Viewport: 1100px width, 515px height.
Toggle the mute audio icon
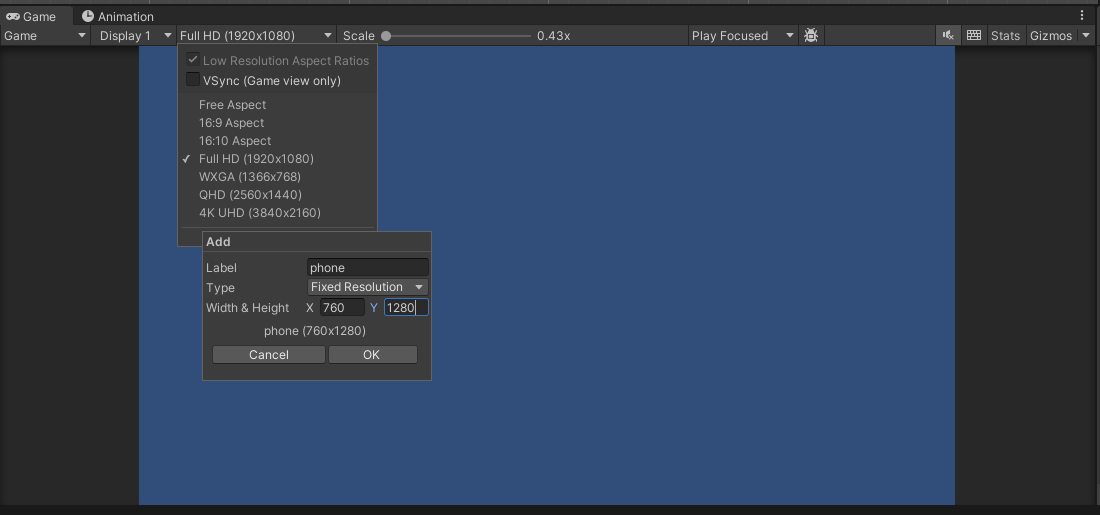[948, 35]
